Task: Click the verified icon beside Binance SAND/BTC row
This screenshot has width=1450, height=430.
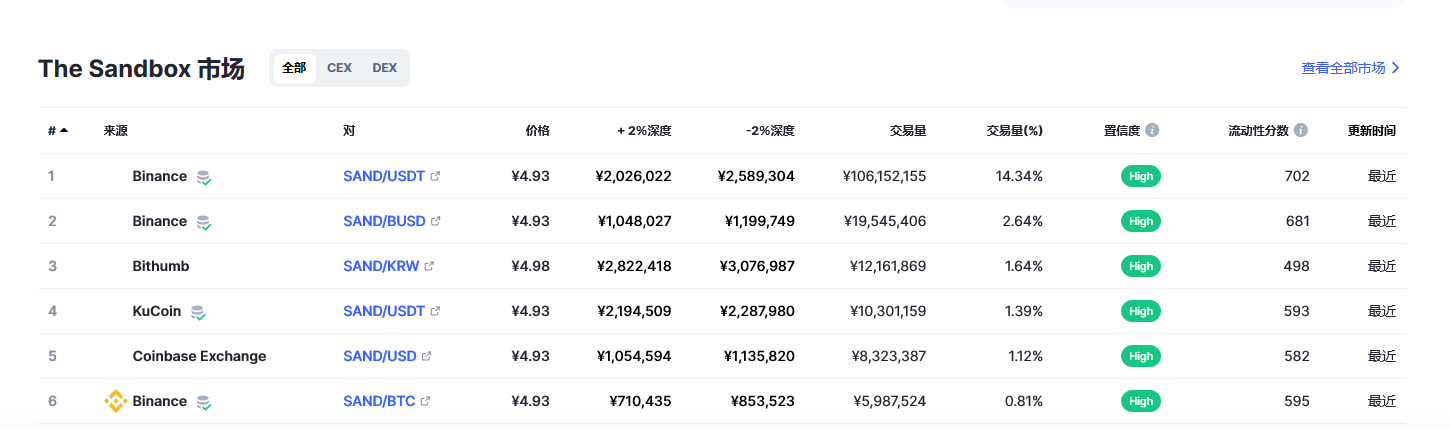Action: (x=203, y=402)
